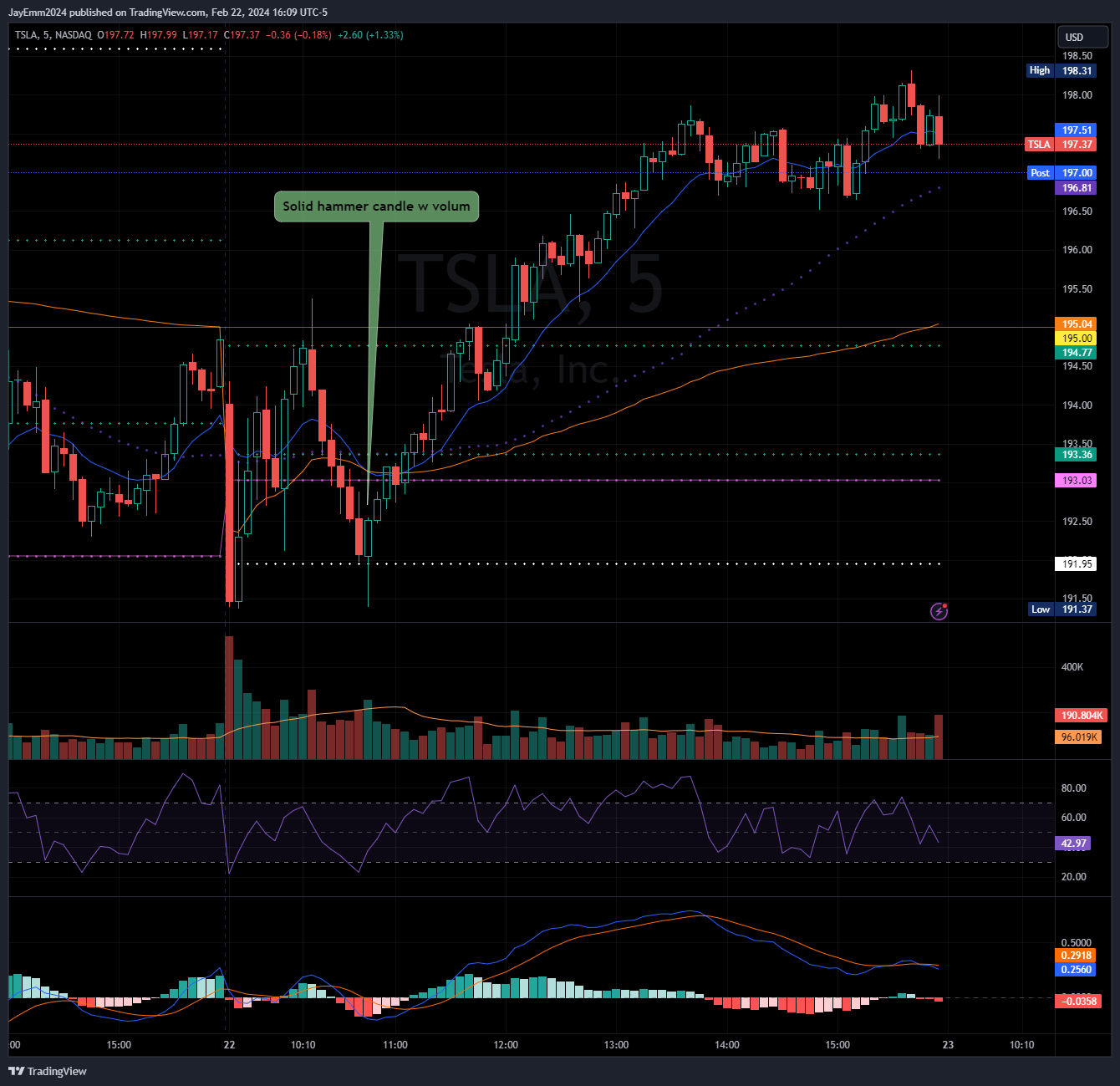Click the 195.50 price axis label
Image resolution: width=1120 pixels, height=1086 pixels.
tap(1077, 289)
